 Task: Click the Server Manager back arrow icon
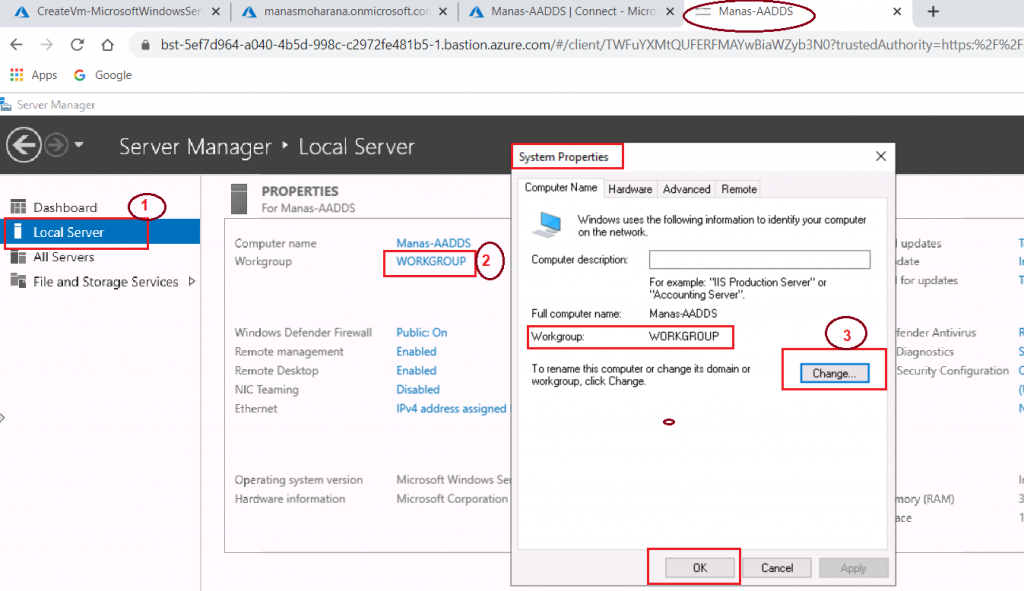tap(23, 146)
